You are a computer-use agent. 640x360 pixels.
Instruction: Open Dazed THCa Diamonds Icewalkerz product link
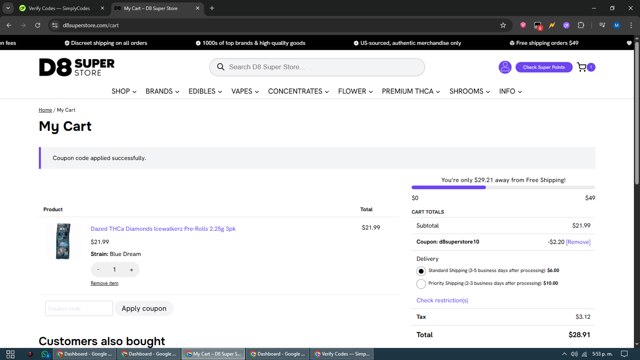tap(163, 229)
